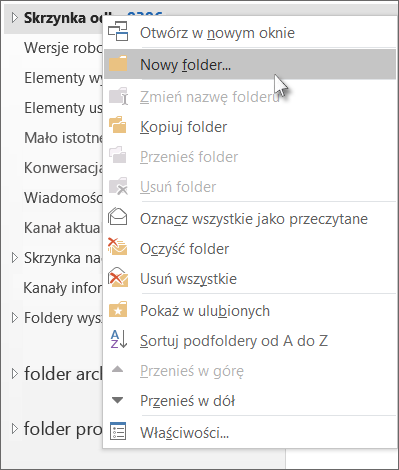Open the Wersje robocze folder
The width and height of the screenshot is (399, 470).
[63, 48]
